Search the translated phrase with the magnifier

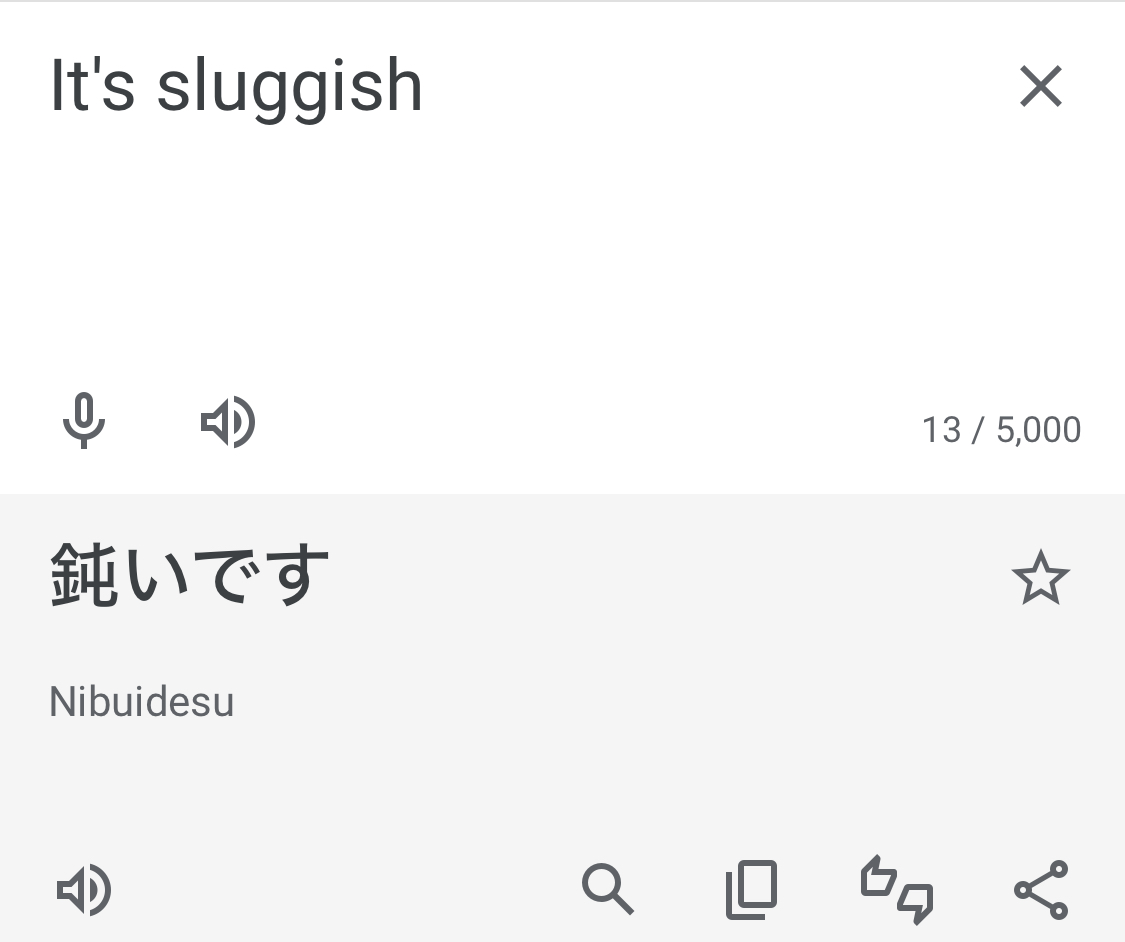click(607, 889)
